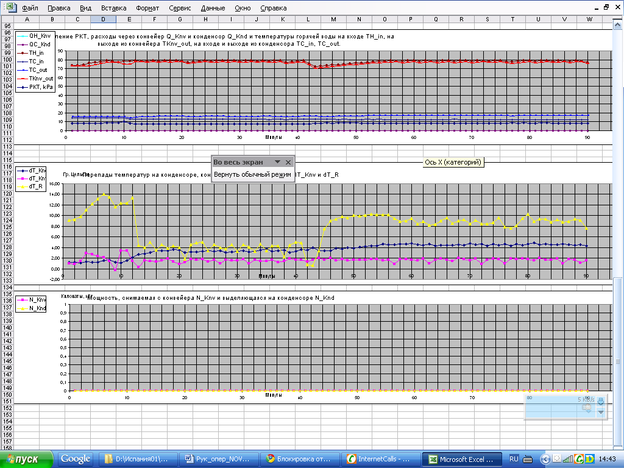Open the RU language indicator
624x468 pixels.
(x=514, y=459)
